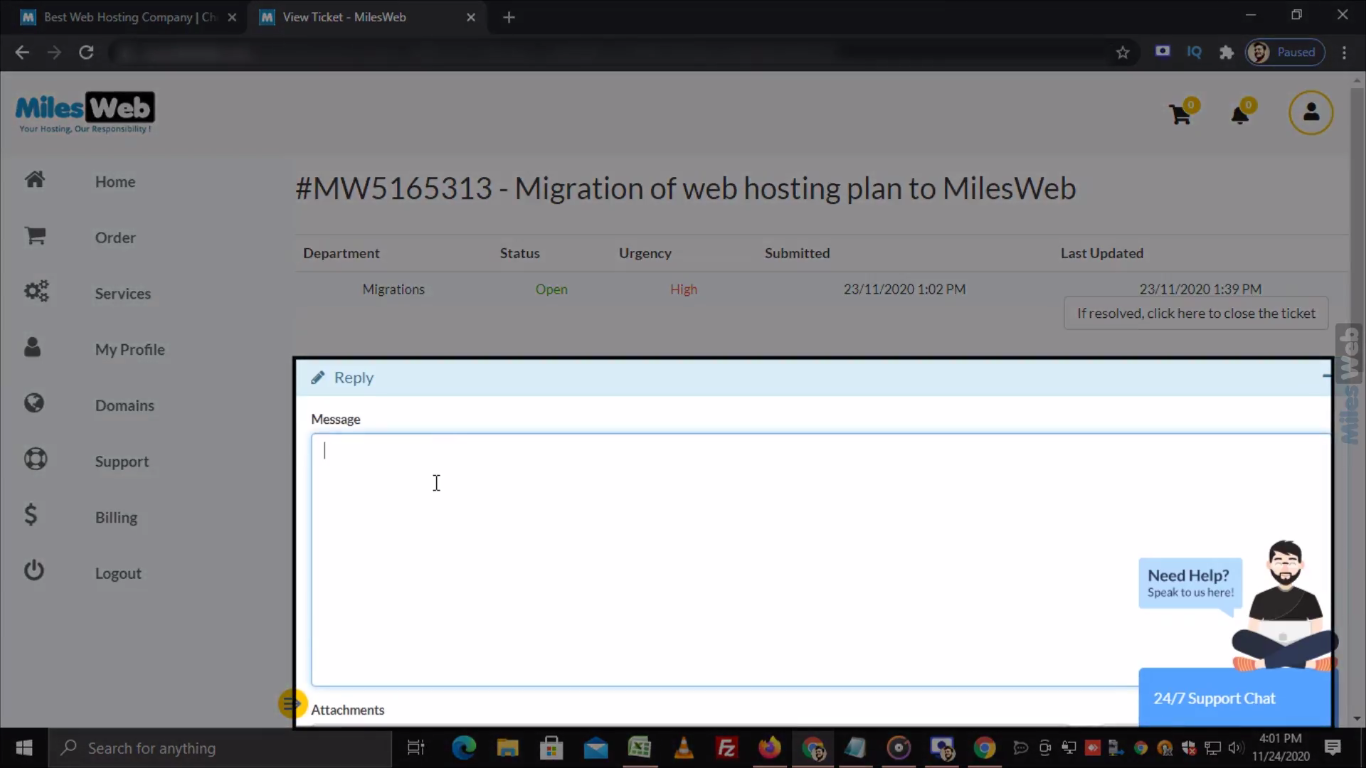Click the last updated '23/11/2020 1:39 PM'

pos(1200,289)
